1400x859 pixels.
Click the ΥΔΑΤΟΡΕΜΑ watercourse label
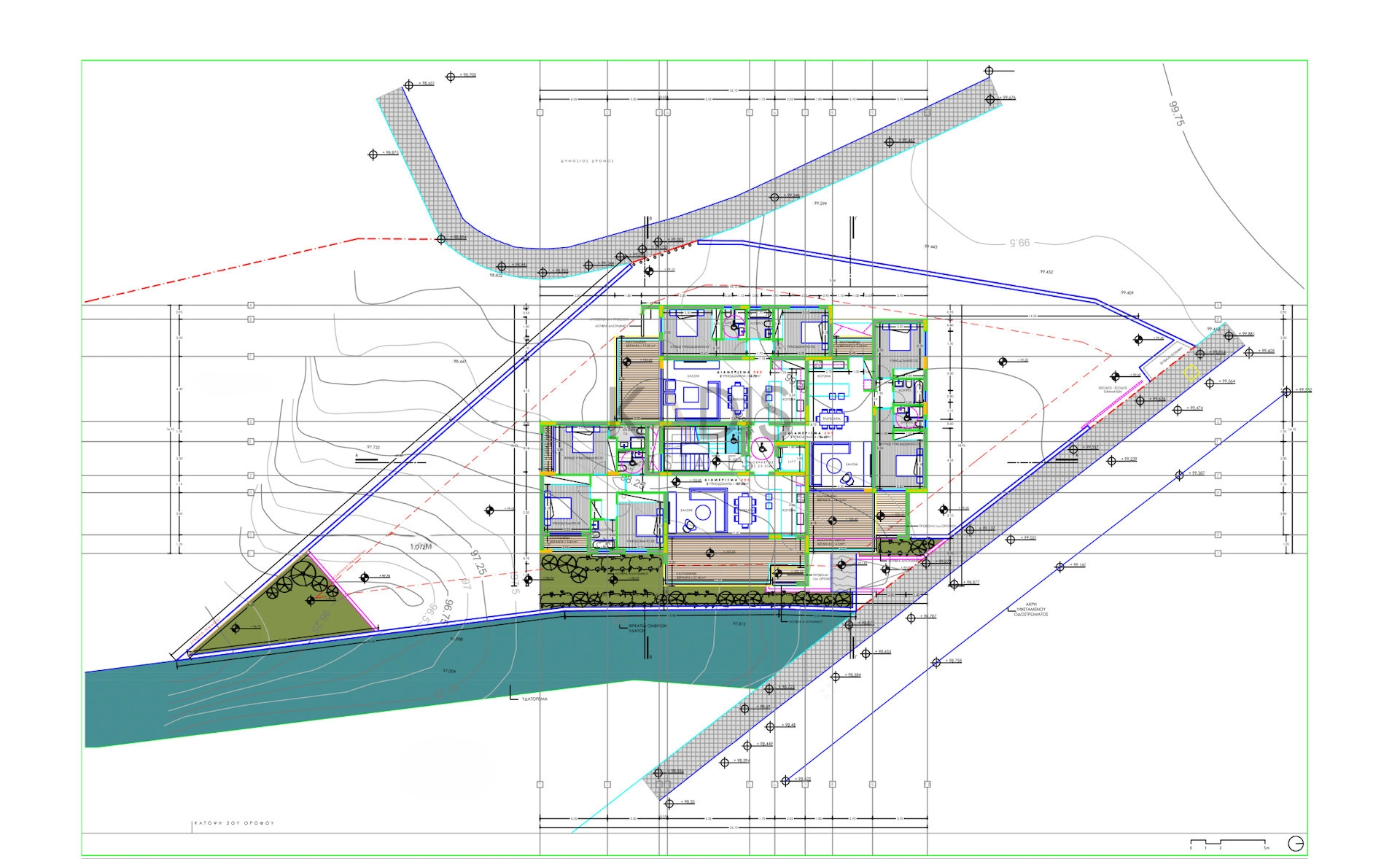534,699
